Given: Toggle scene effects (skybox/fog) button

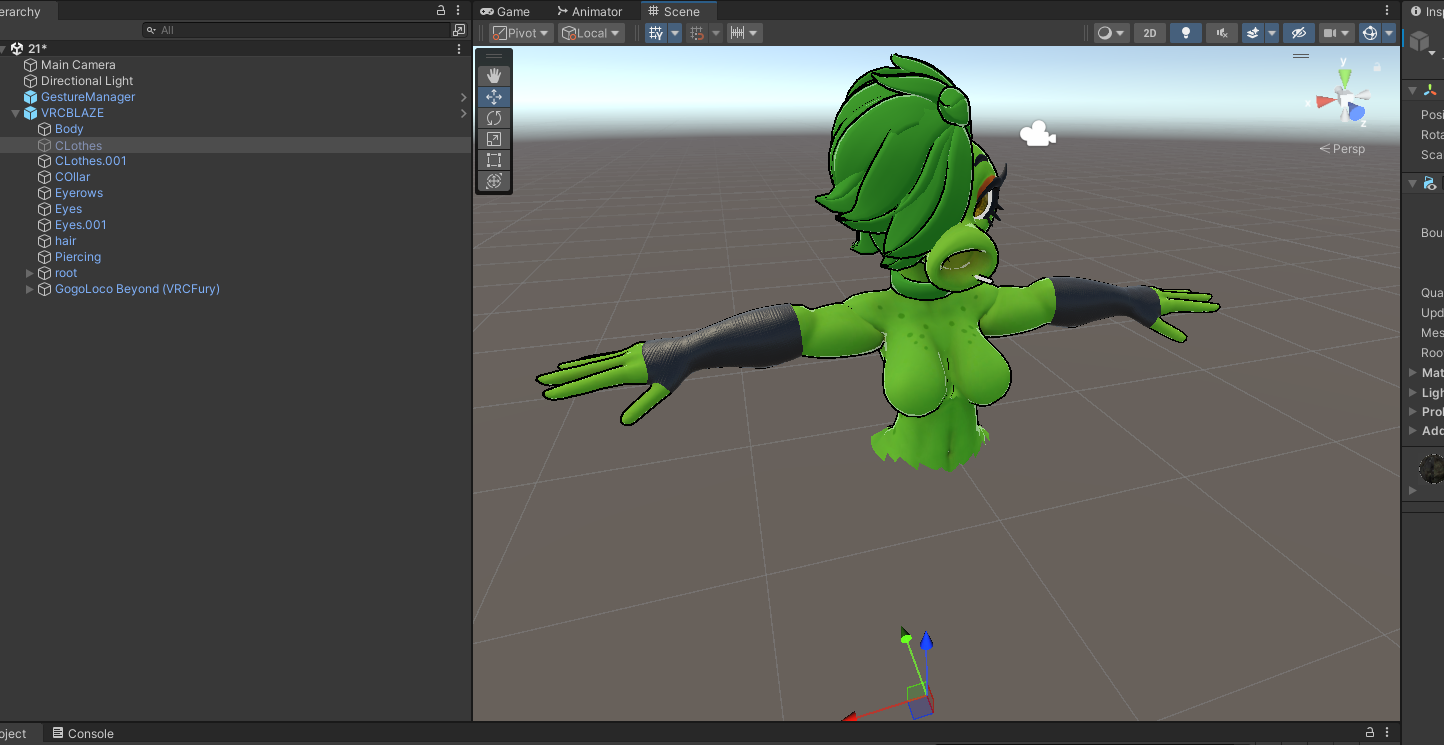Looking at the screenshot, I should click(1253, 33).
